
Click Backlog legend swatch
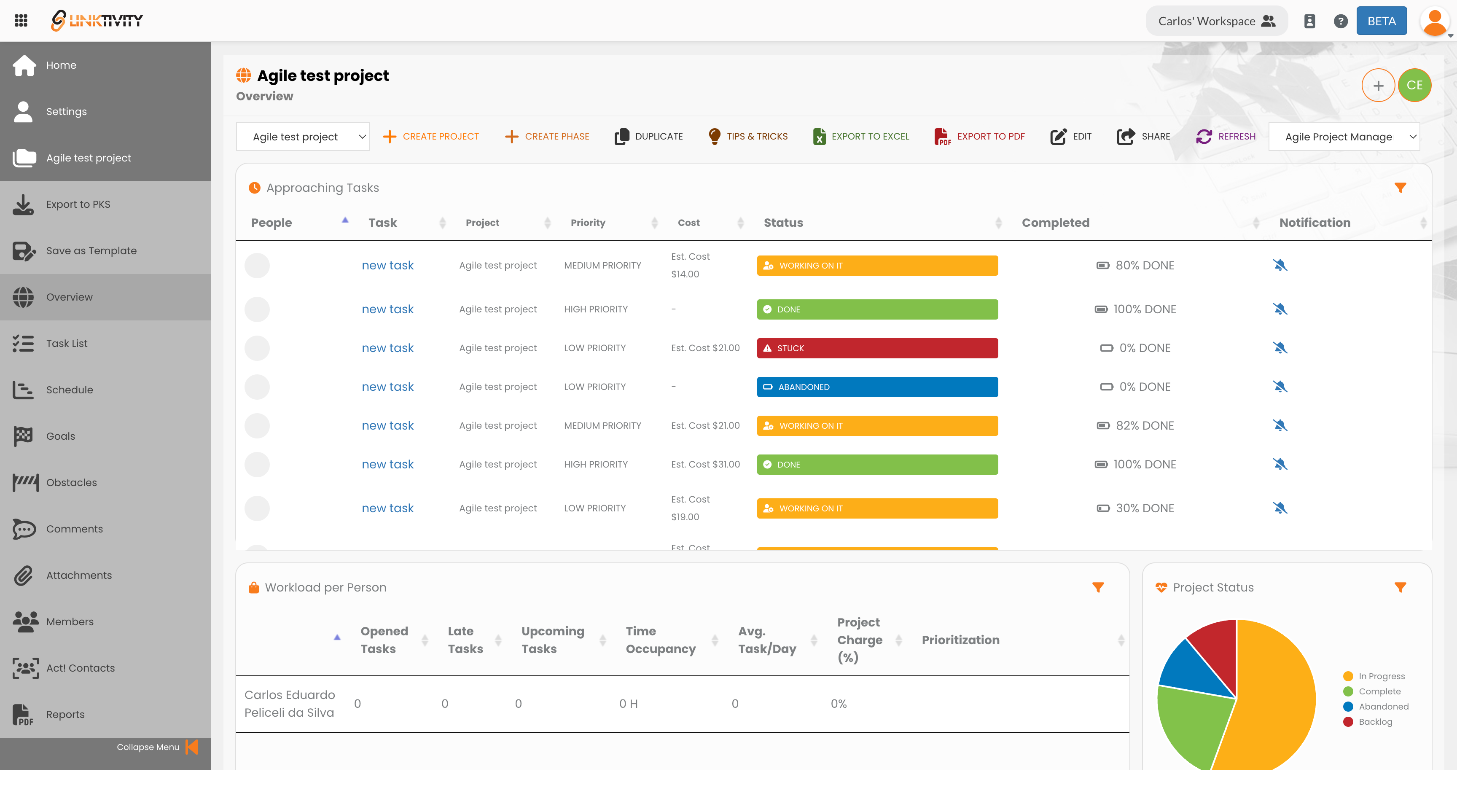coord(1348,722)
